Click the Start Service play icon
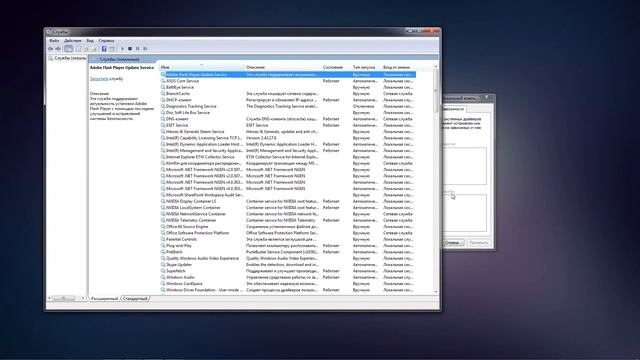Viewport: 640px width, 360px height. [122, 49]
